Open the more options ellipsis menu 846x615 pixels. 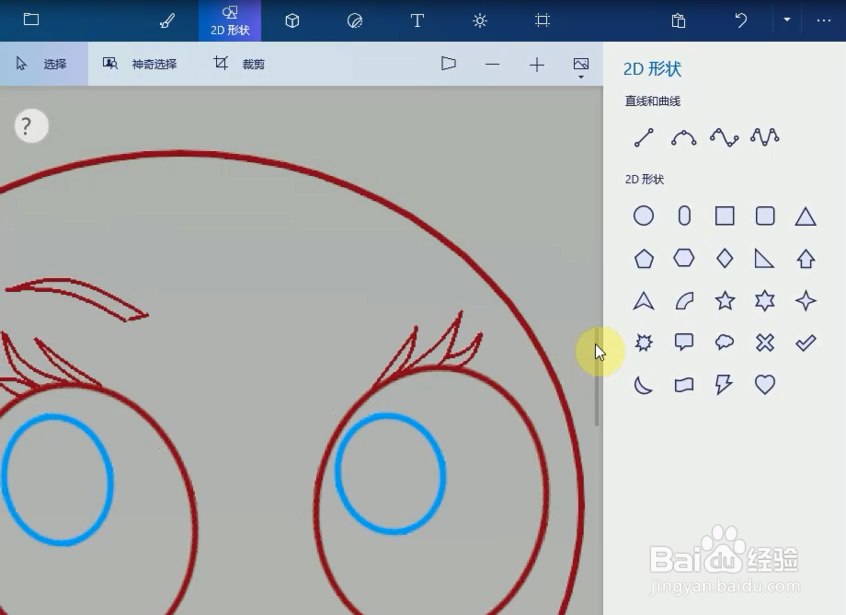pyautogui.click(x=823, y=20)
